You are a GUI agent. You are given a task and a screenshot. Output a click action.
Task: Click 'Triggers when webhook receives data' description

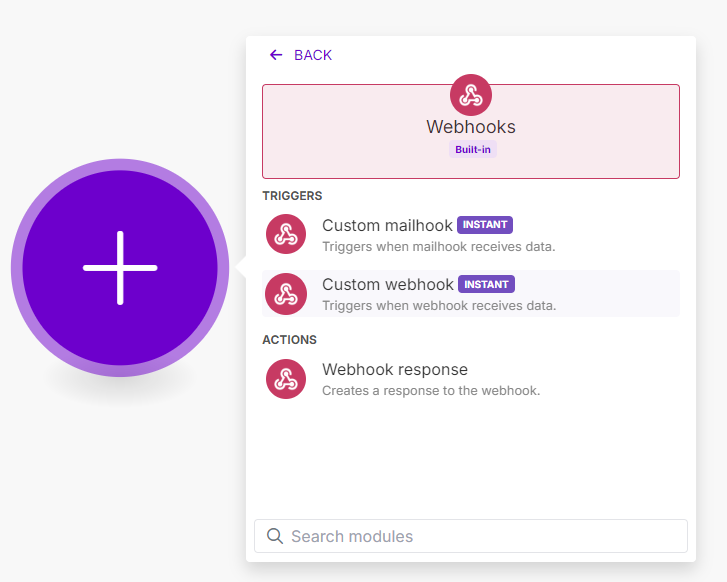(439, 306)
